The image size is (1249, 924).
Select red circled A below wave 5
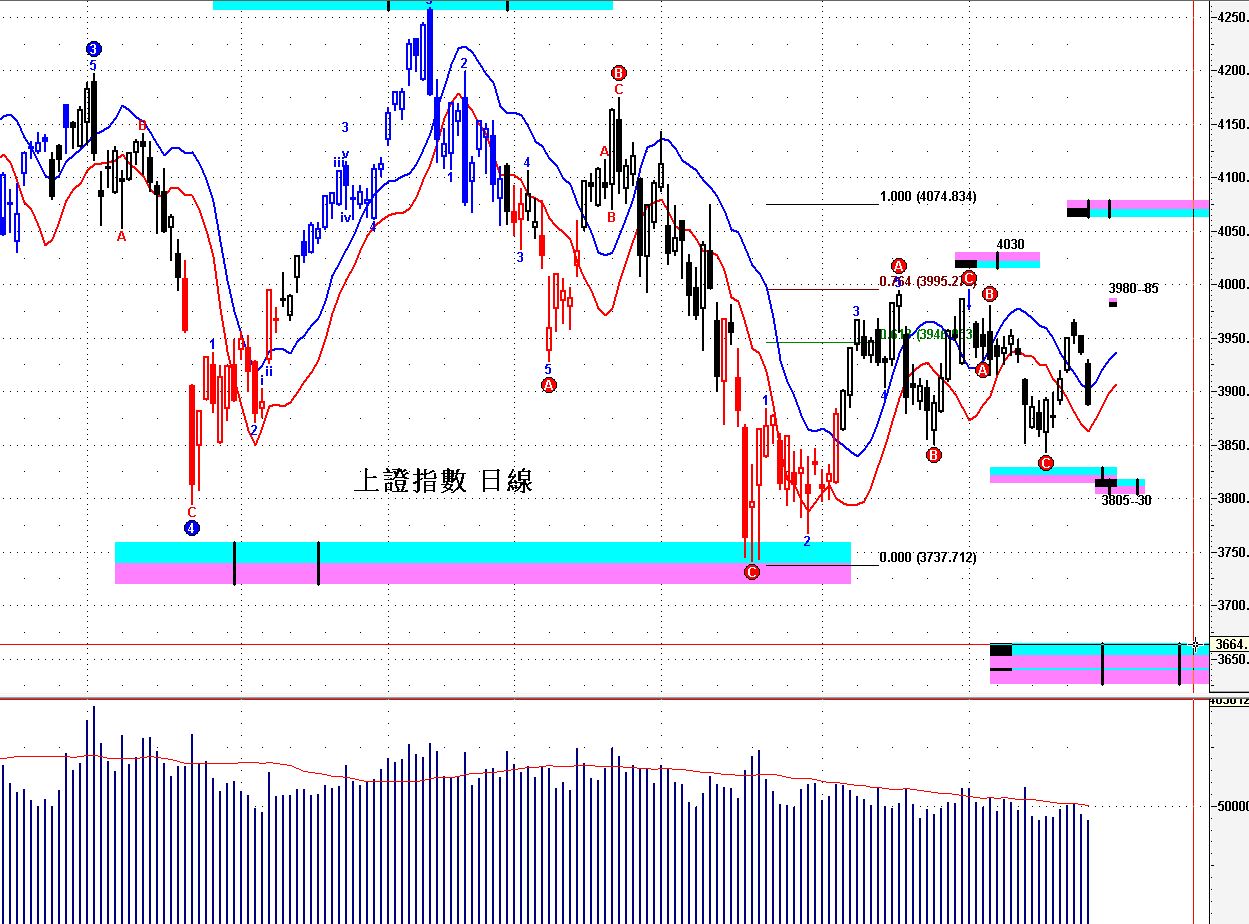[548, 385]
